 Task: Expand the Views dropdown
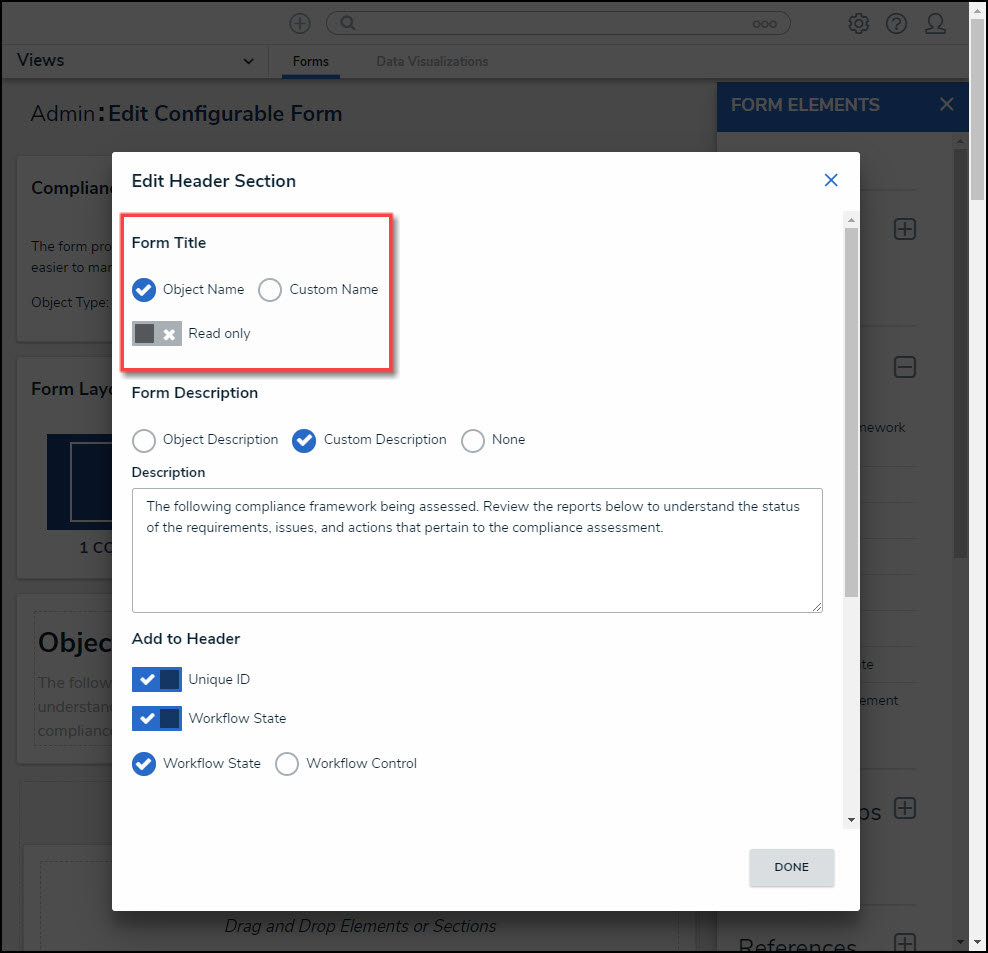click(248, 62)
